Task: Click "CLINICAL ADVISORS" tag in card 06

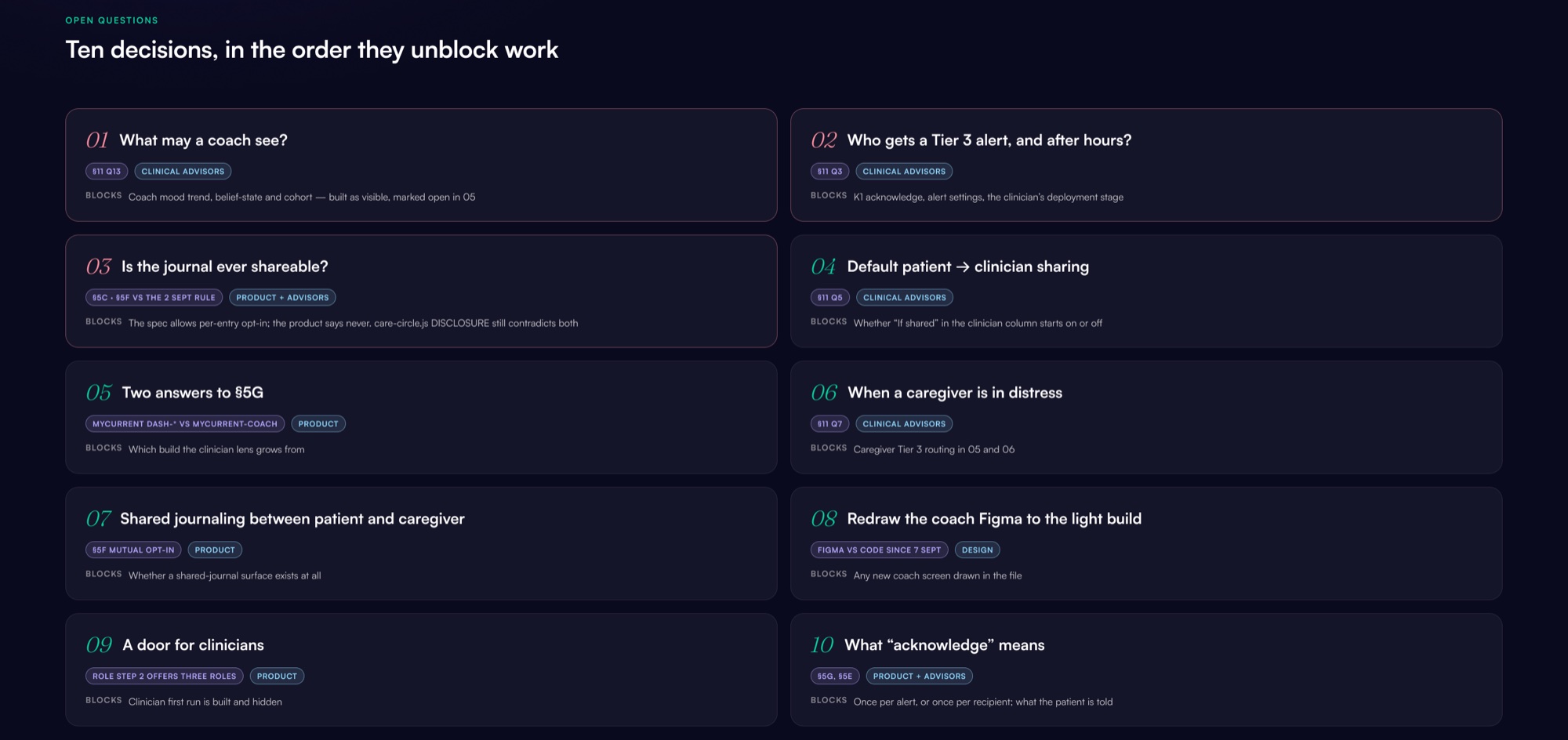Action: tap(904, 423)
